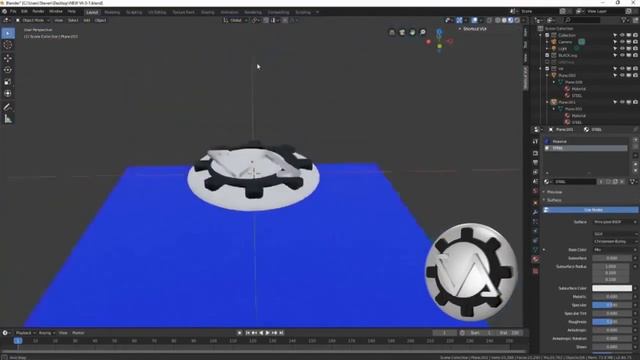
Task: Open the Tool properties tab icon
Action: (536, 141)
